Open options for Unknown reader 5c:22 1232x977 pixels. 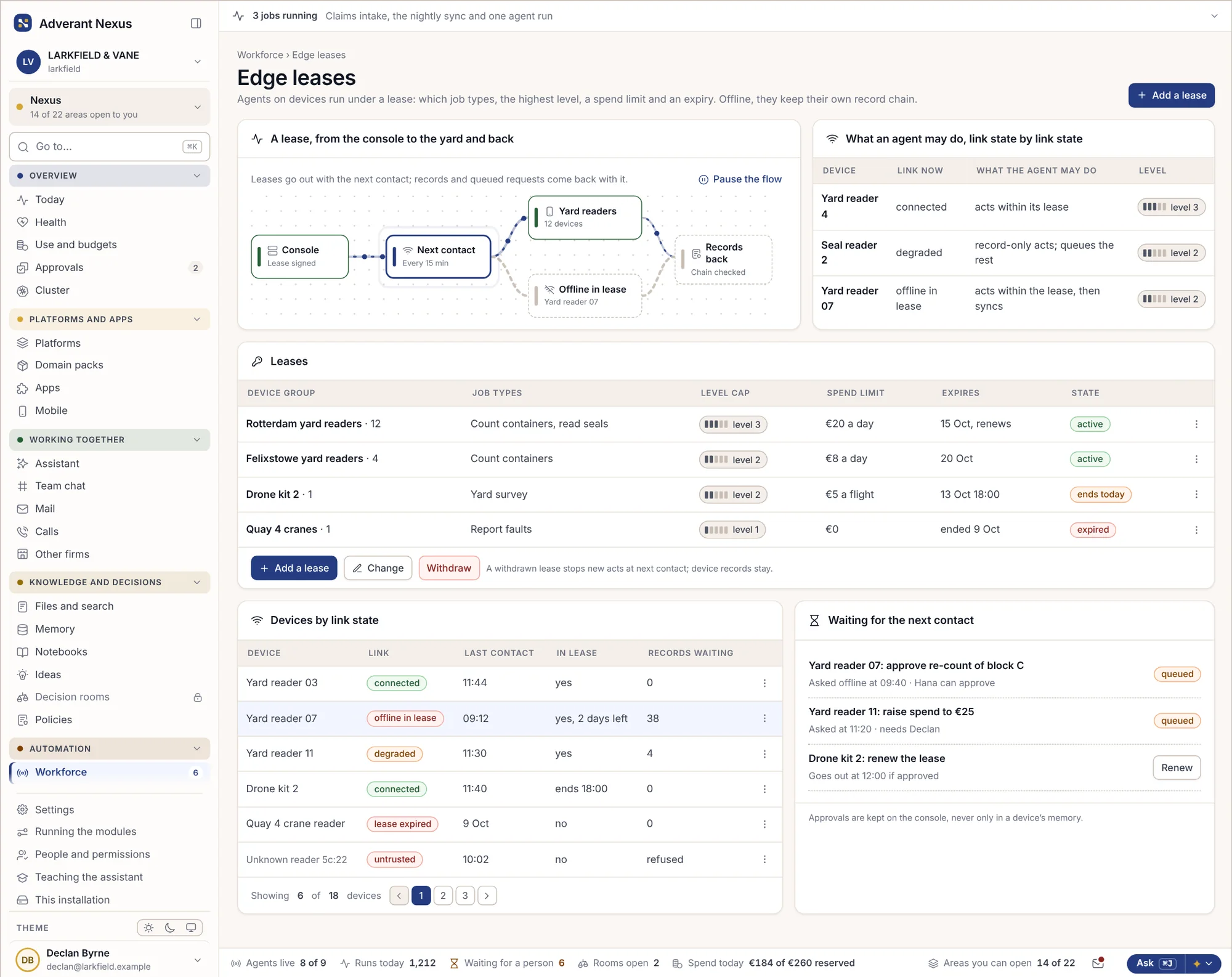pos(764,860)
